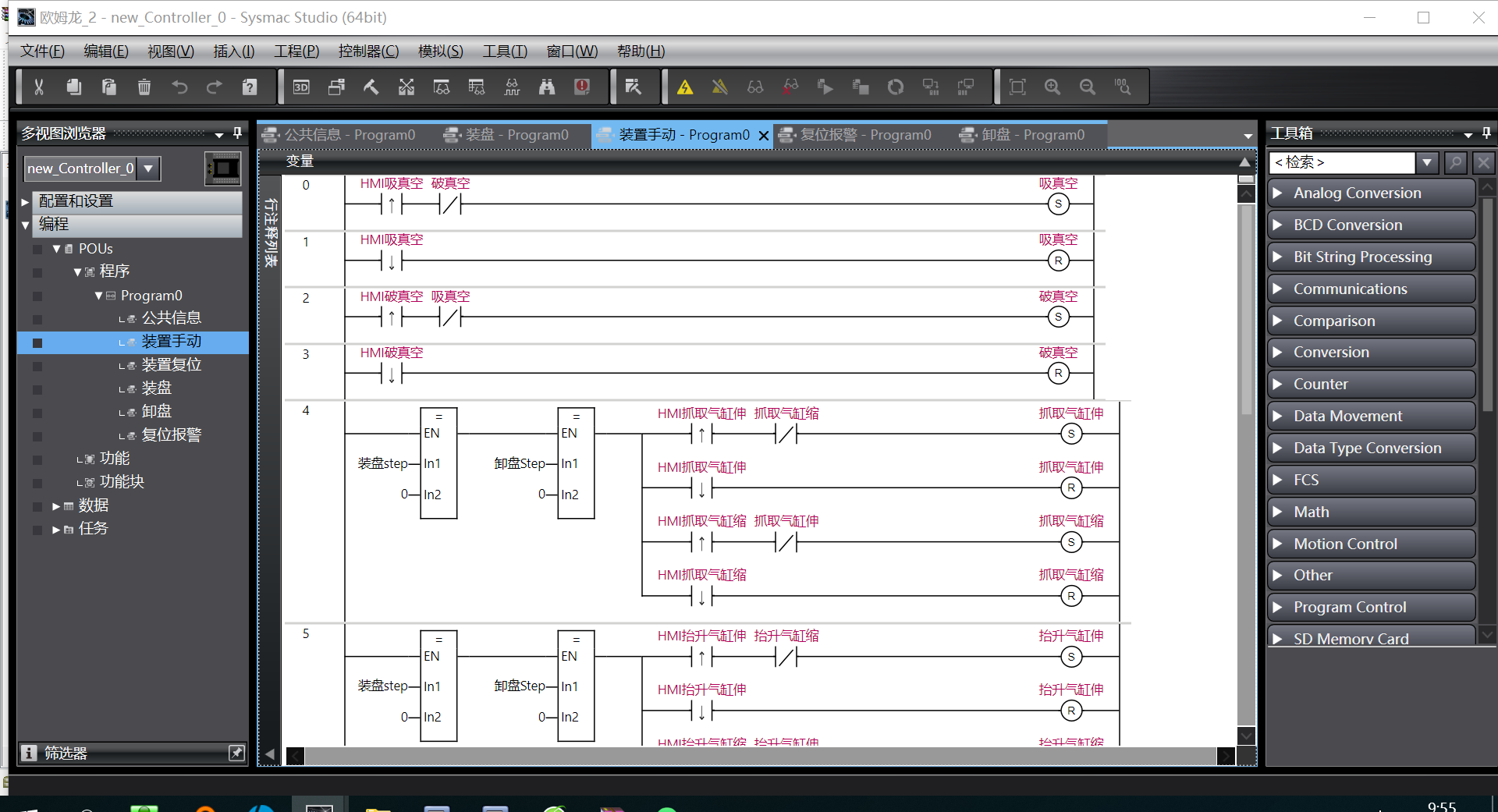Click the 筛选器 filter bar
The image size is (1498, 812).
pos(133,753)
